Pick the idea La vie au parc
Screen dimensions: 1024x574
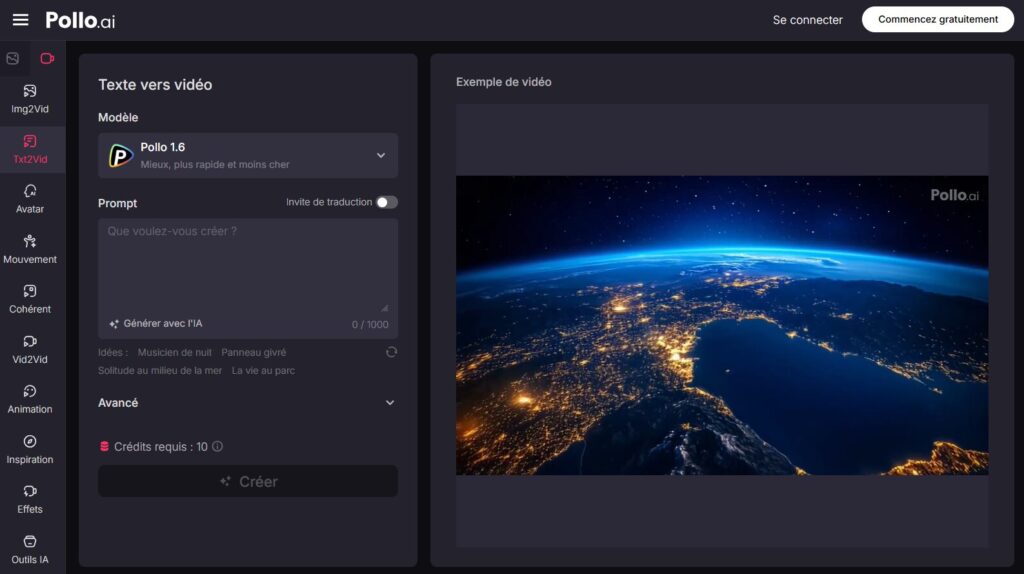(263, 371)
